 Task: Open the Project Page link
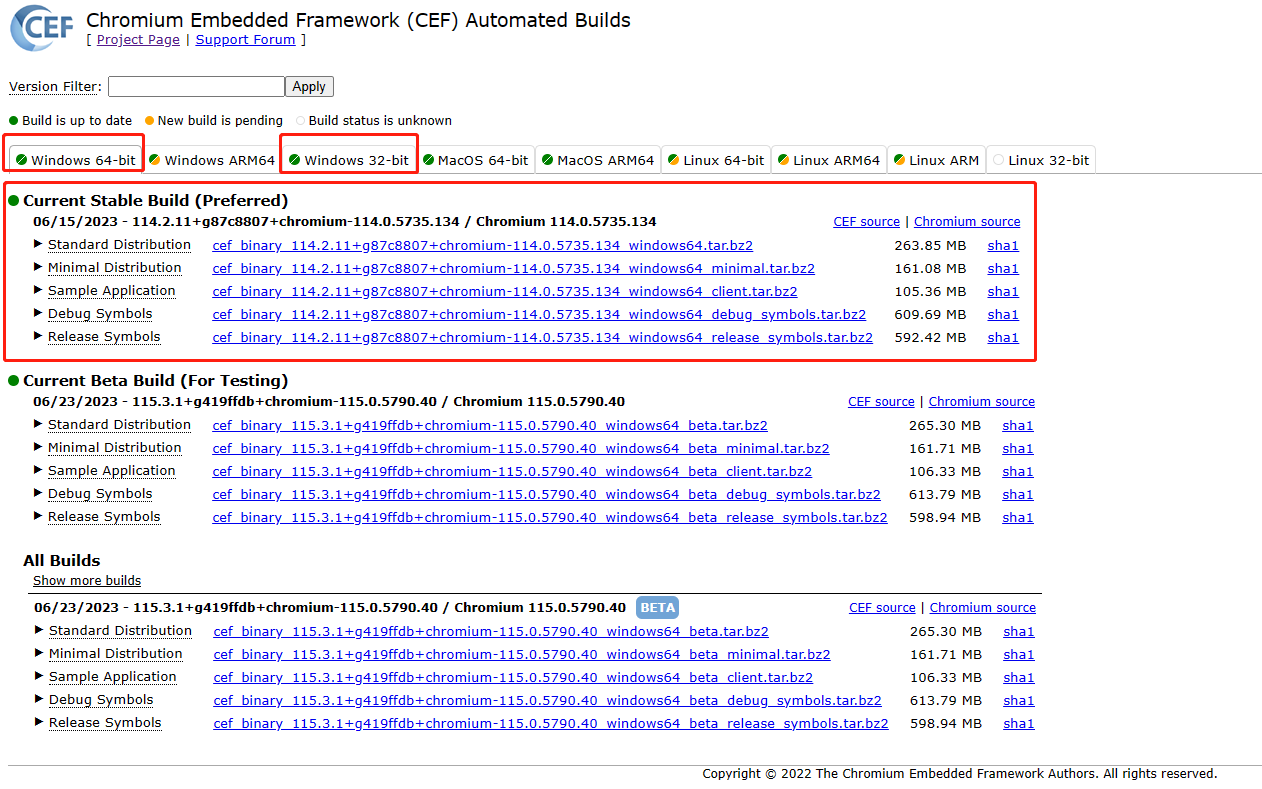point(138,40)
